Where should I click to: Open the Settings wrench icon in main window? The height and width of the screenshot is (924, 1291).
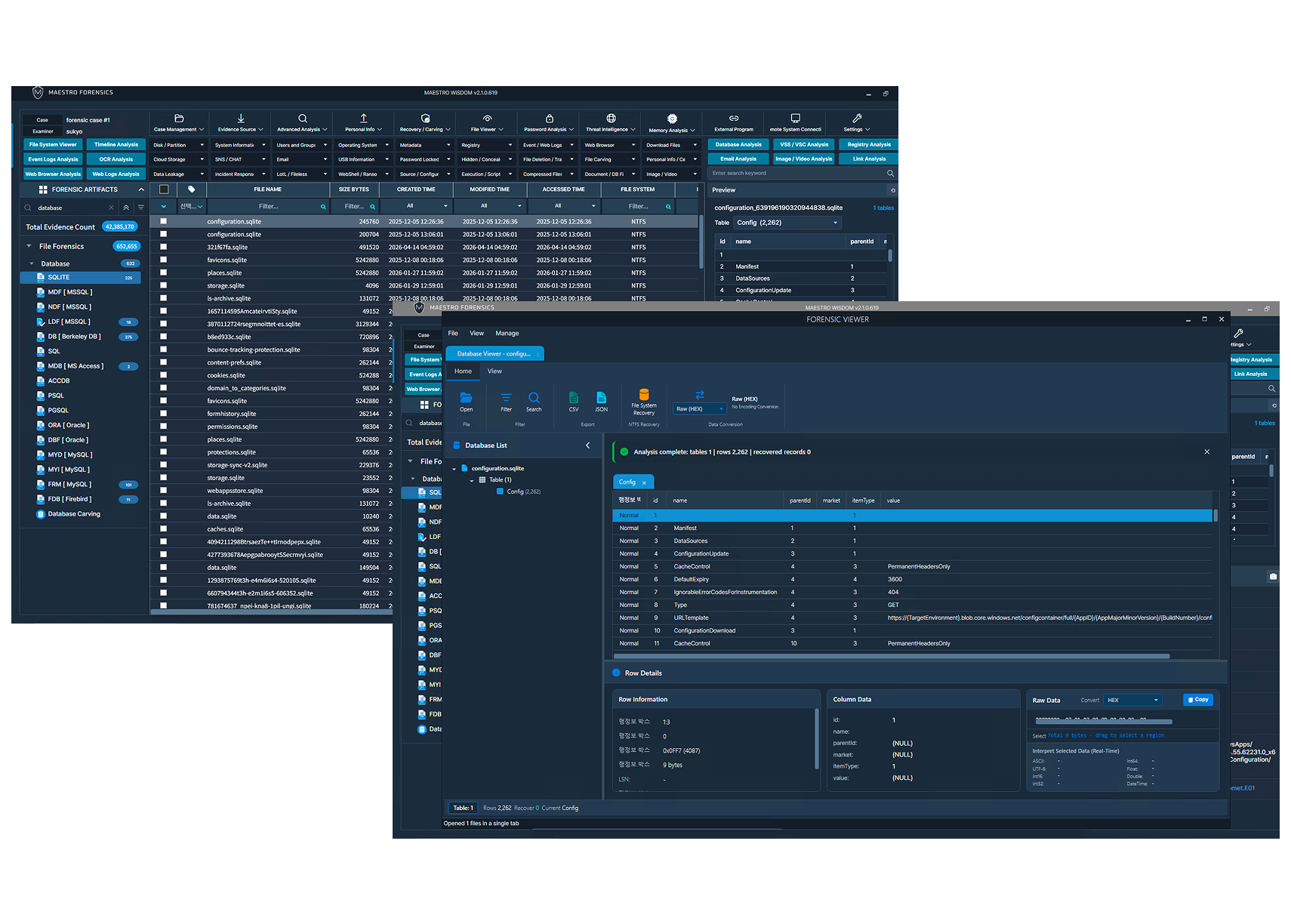(x=857, y=119)
